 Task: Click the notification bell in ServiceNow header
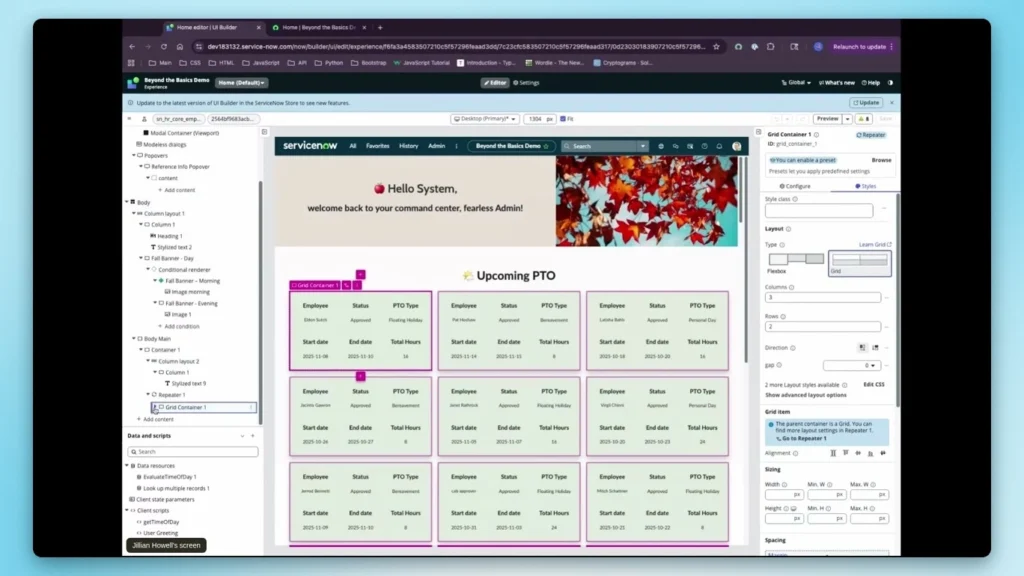click(719, 146)
